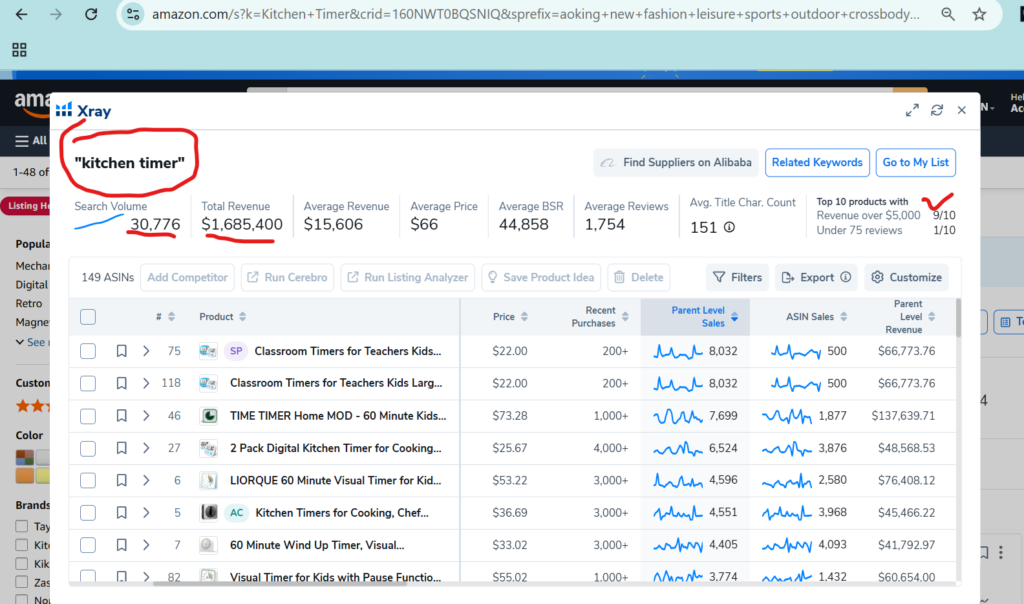This screenshot has height=604, width=1024.
Task: Expand the 60 Minute Wind Up Timer row
Action: click(146, 546)
